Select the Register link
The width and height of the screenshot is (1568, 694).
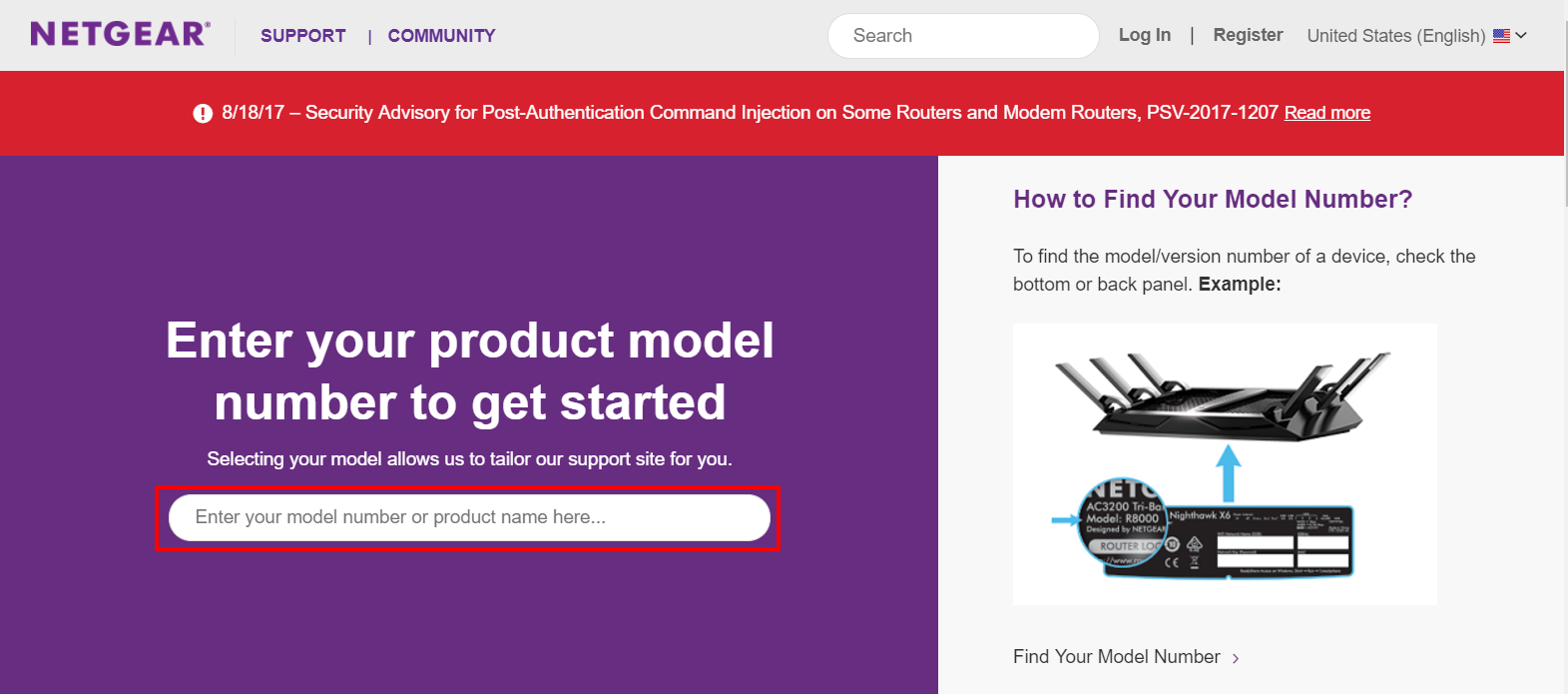(x=1248, y=35)
